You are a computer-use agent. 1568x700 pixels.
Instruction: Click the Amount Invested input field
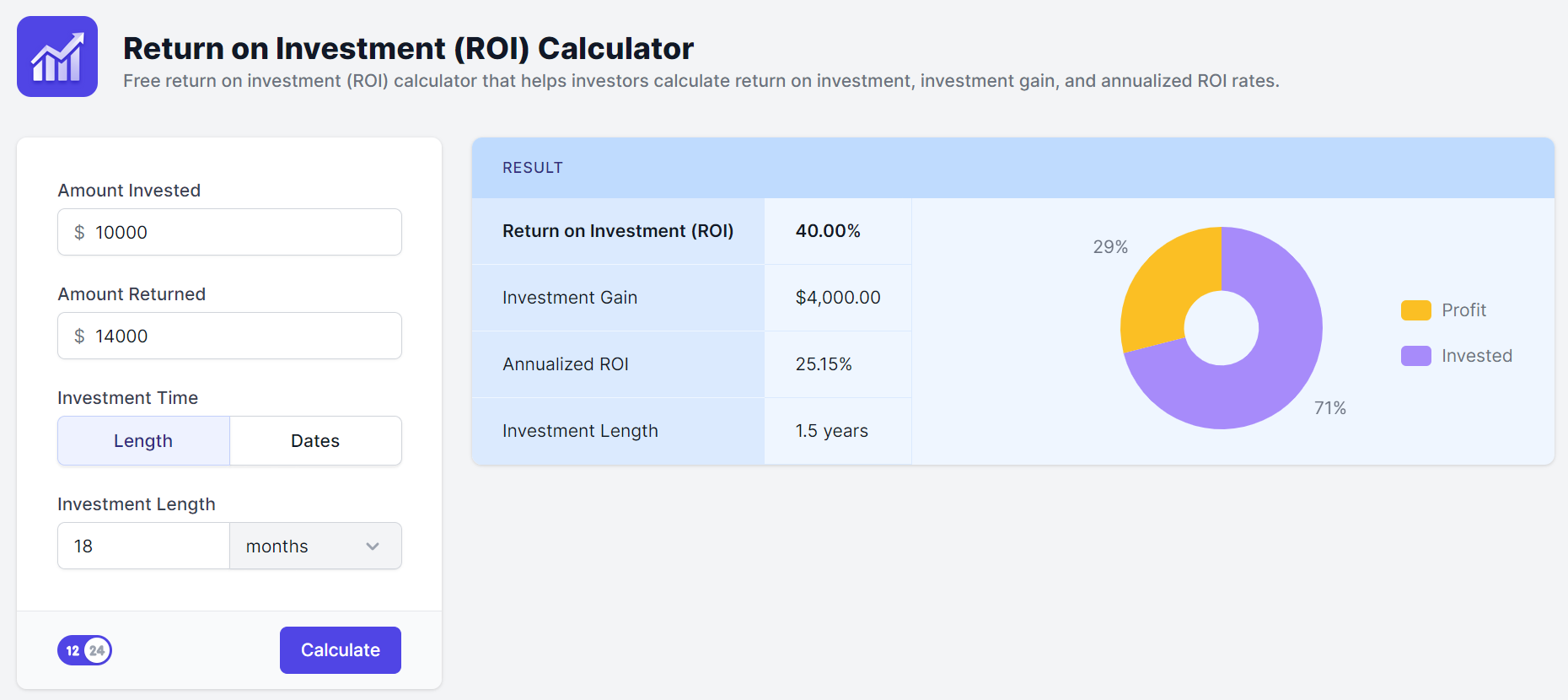[244, 232]
